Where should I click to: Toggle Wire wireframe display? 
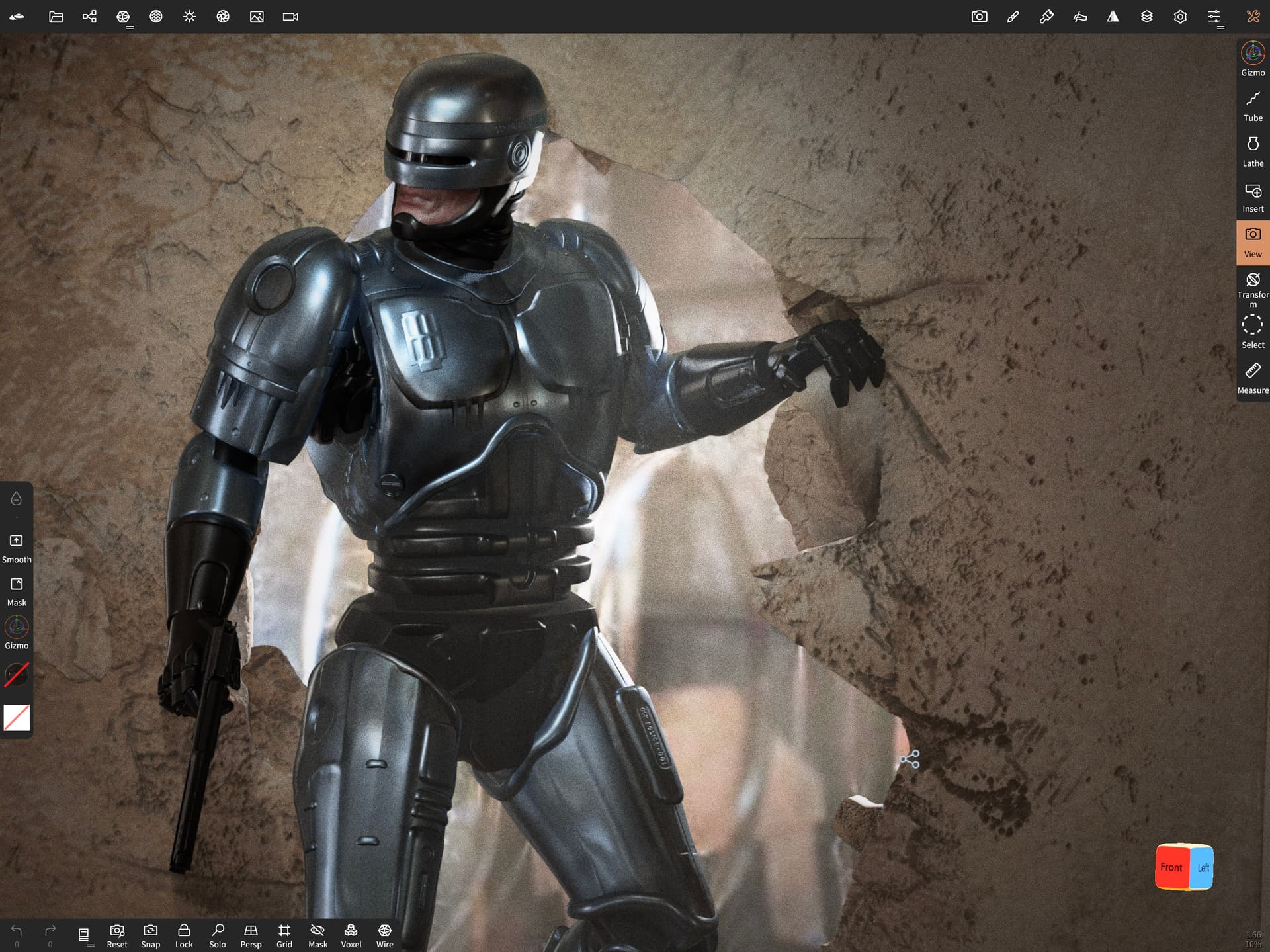click(384, 935)
